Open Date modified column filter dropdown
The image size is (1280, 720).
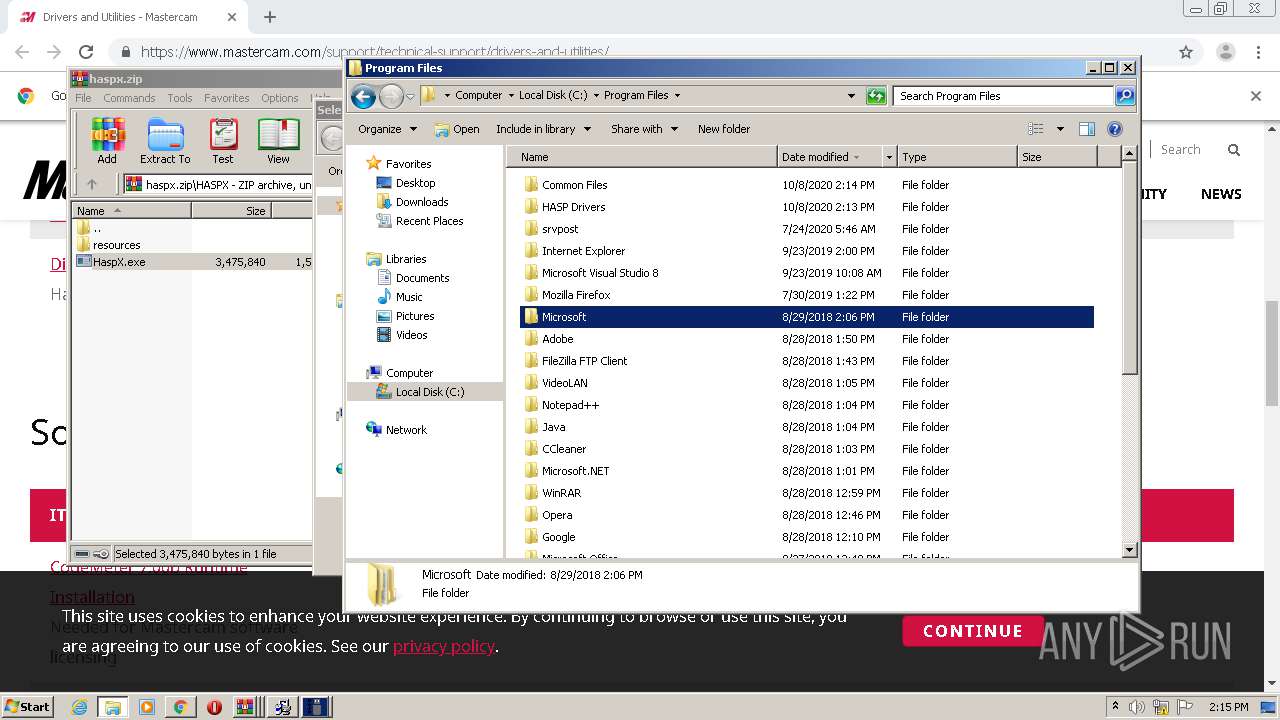coord(888,157)
